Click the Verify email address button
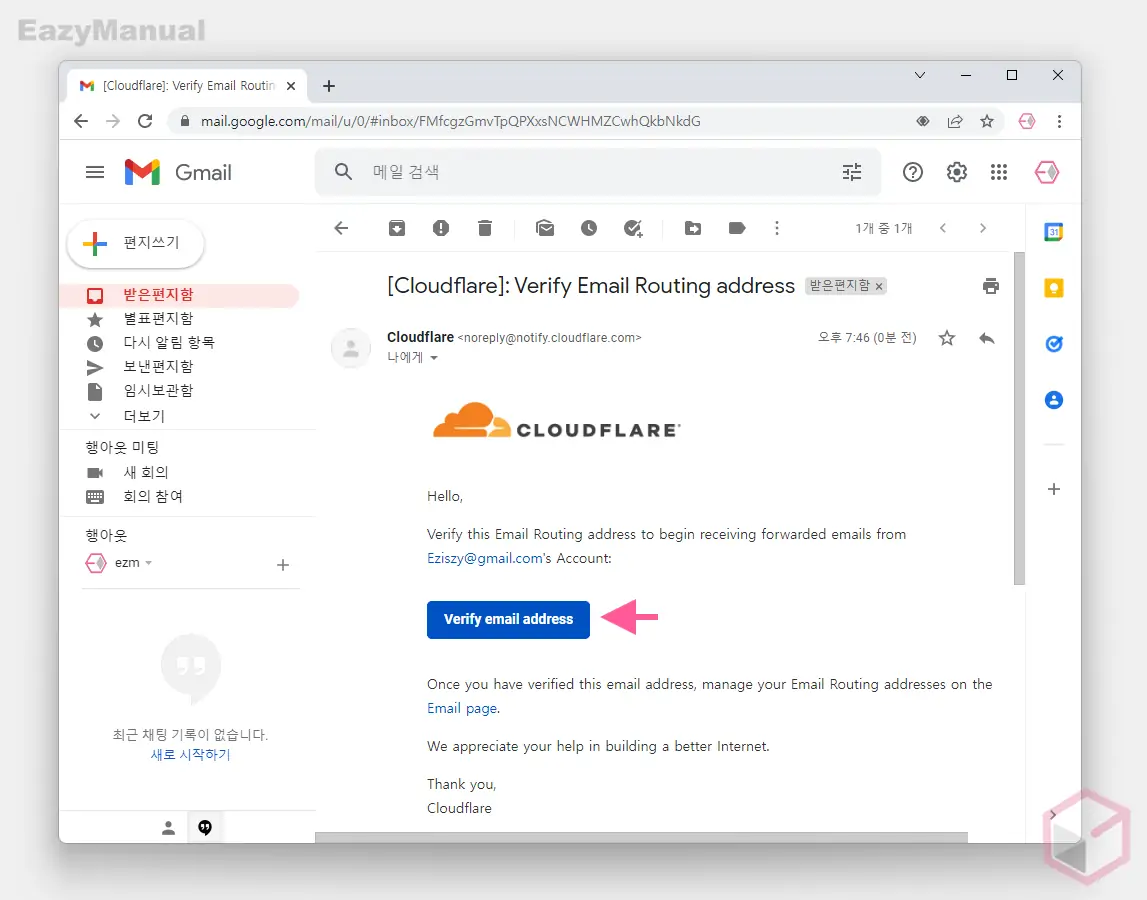1147x900 pixels. pyautogui.click(x=508, y=619)
